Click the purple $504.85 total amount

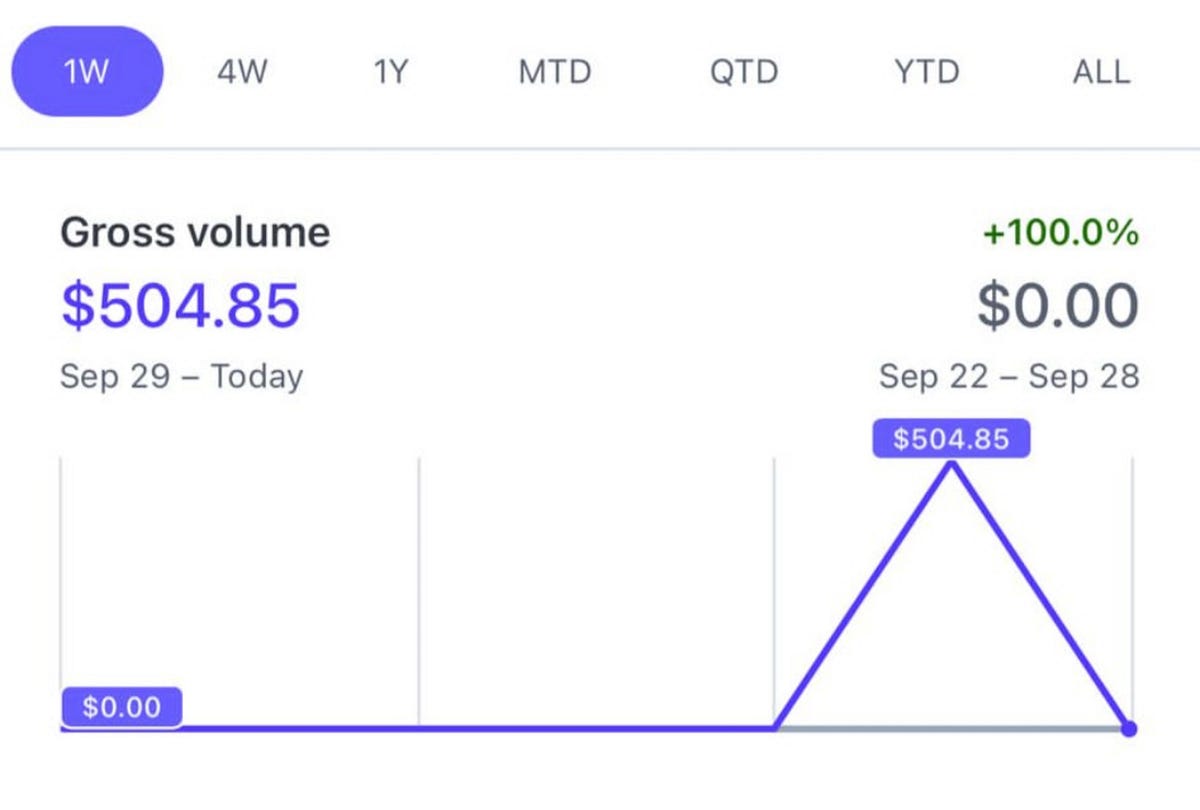(180, 305)
